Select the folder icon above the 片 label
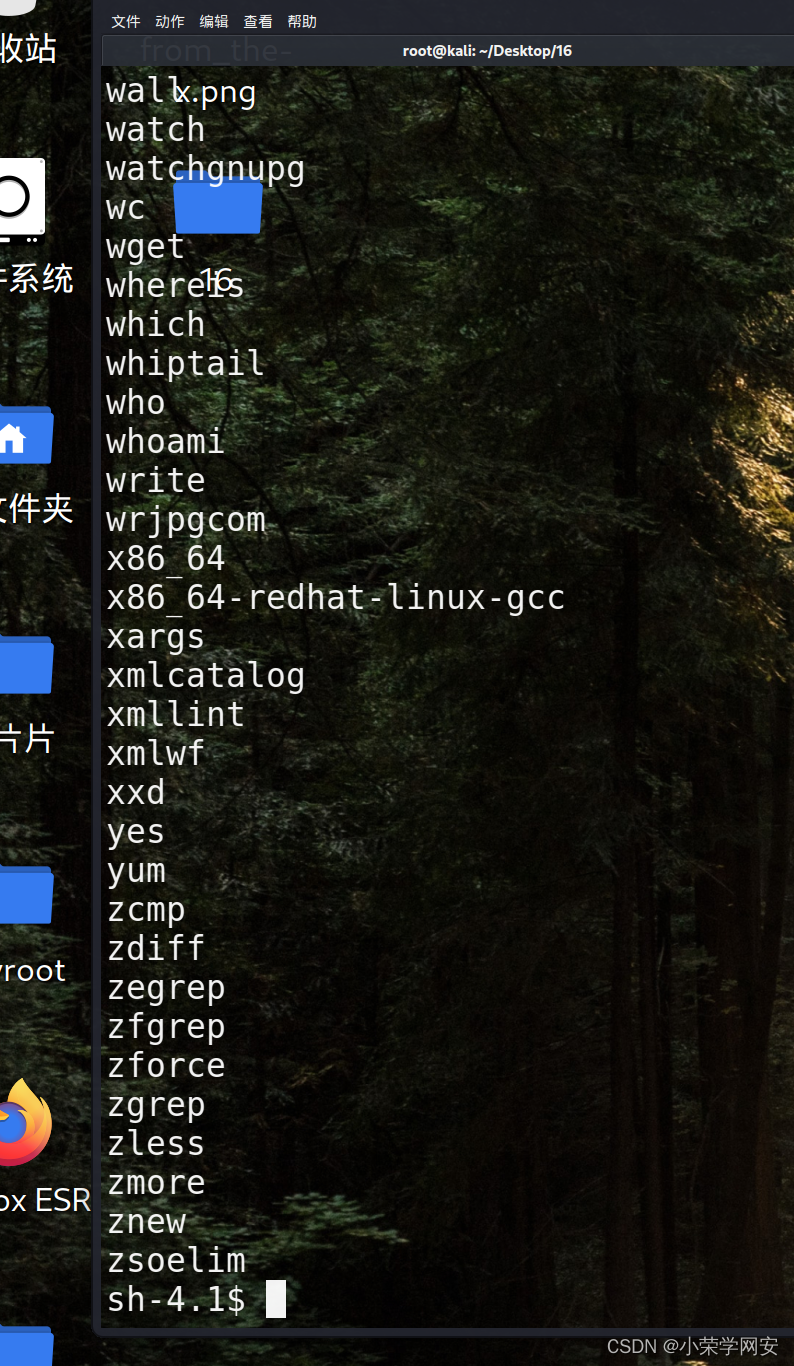 25,665
